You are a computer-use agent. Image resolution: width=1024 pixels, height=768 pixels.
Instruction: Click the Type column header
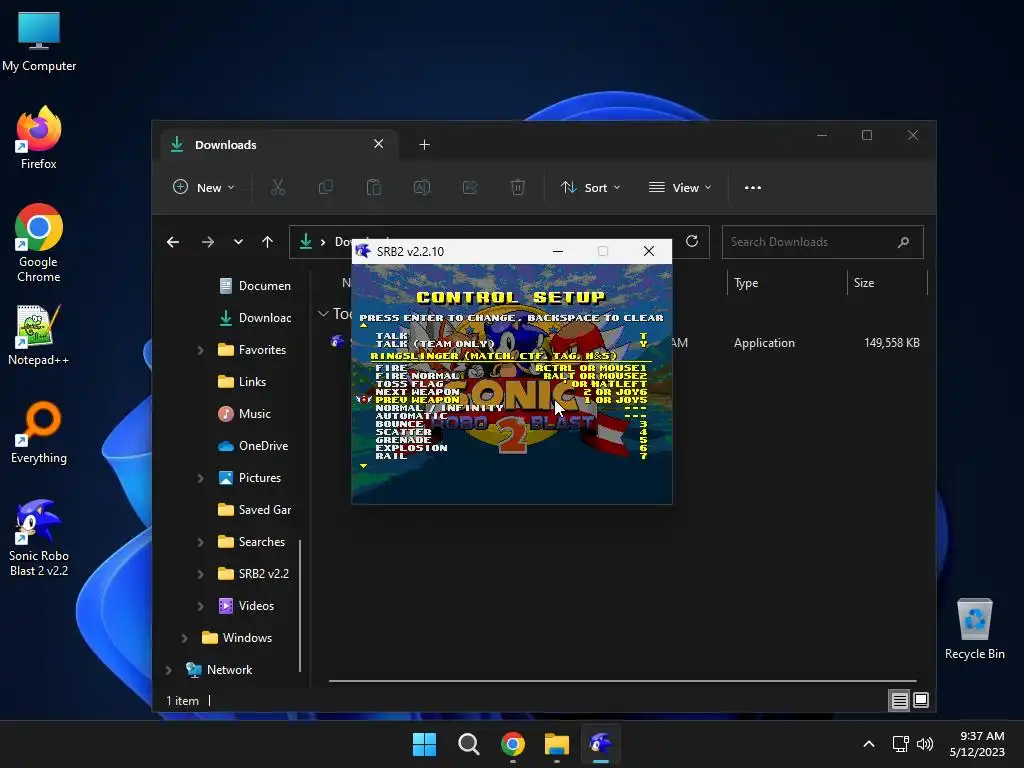pyautogui.click(x=787, y=283)
